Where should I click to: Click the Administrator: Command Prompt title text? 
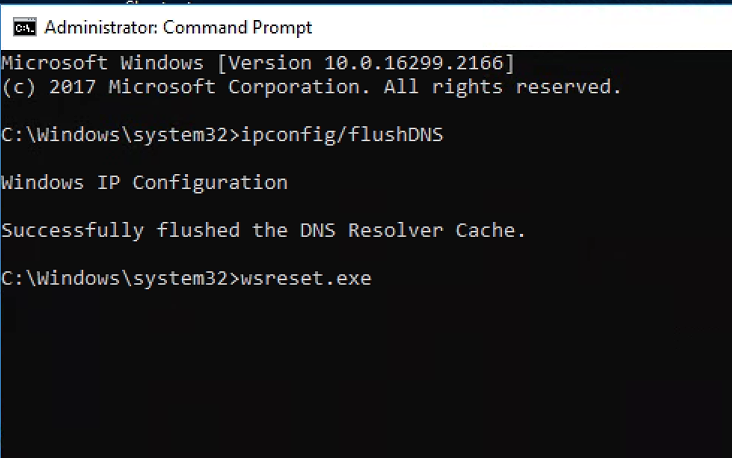click(x=178, y=27)
